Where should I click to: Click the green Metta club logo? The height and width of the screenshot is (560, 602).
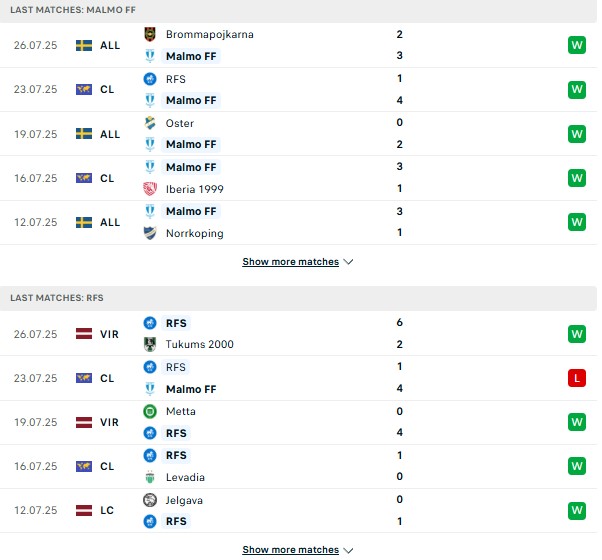(150, 411)
